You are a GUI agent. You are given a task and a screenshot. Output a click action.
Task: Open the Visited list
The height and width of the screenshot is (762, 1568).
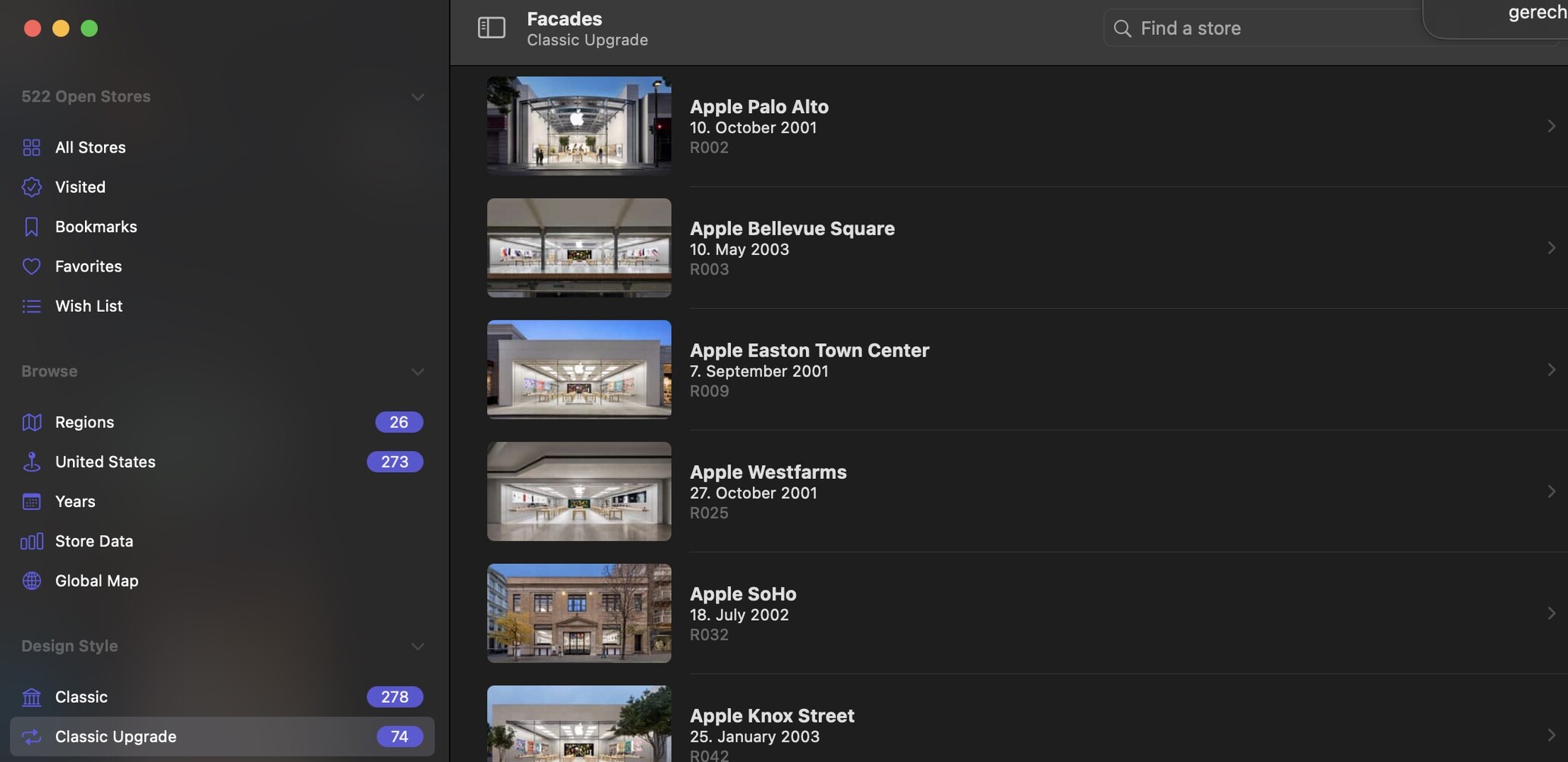pos(222,187)
